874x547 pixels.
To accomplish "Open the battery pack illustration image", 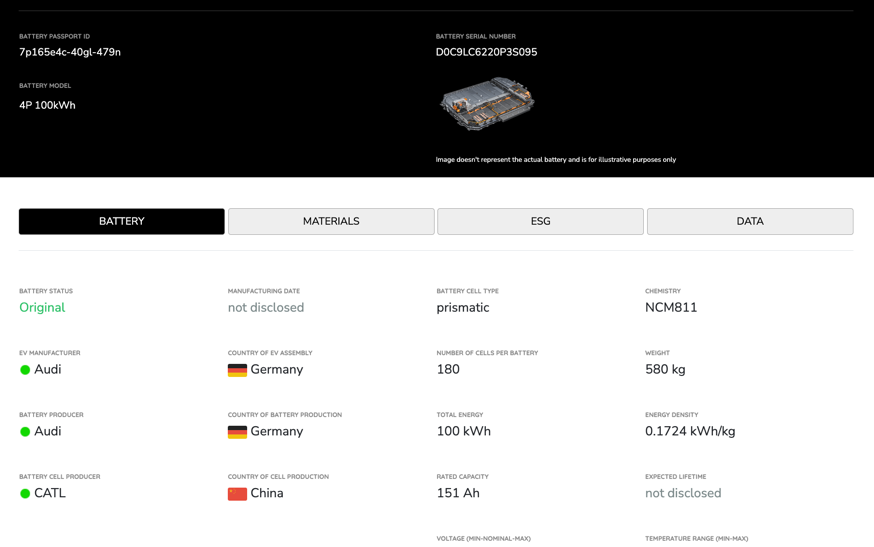I will 487,104.
